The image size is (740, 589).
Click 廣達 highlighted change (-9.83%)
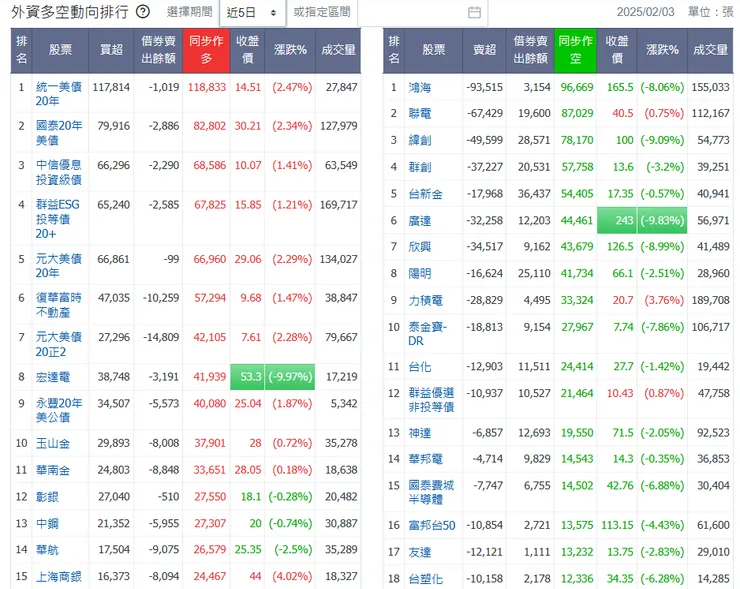662,220
